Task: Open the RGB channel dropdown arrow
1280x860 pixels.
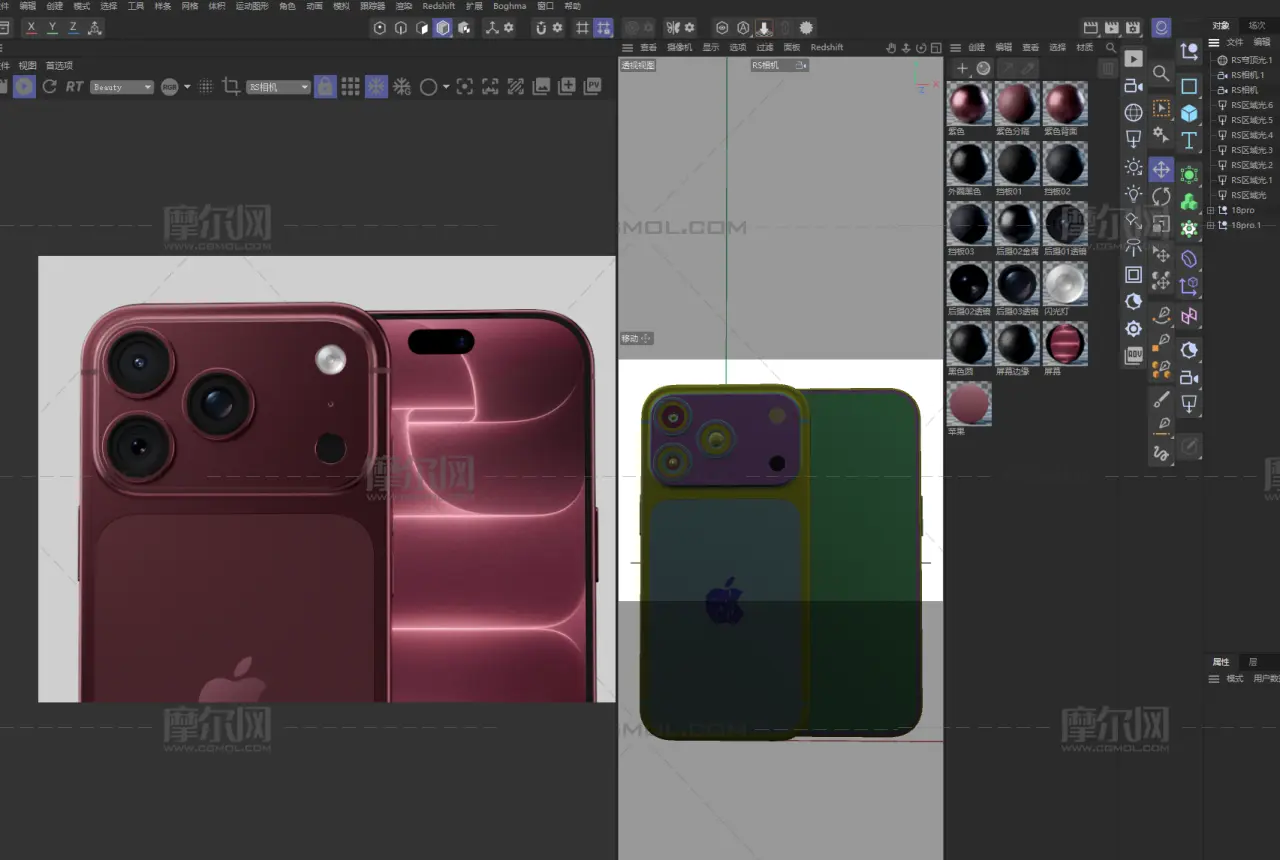Action: coord(187,87)
